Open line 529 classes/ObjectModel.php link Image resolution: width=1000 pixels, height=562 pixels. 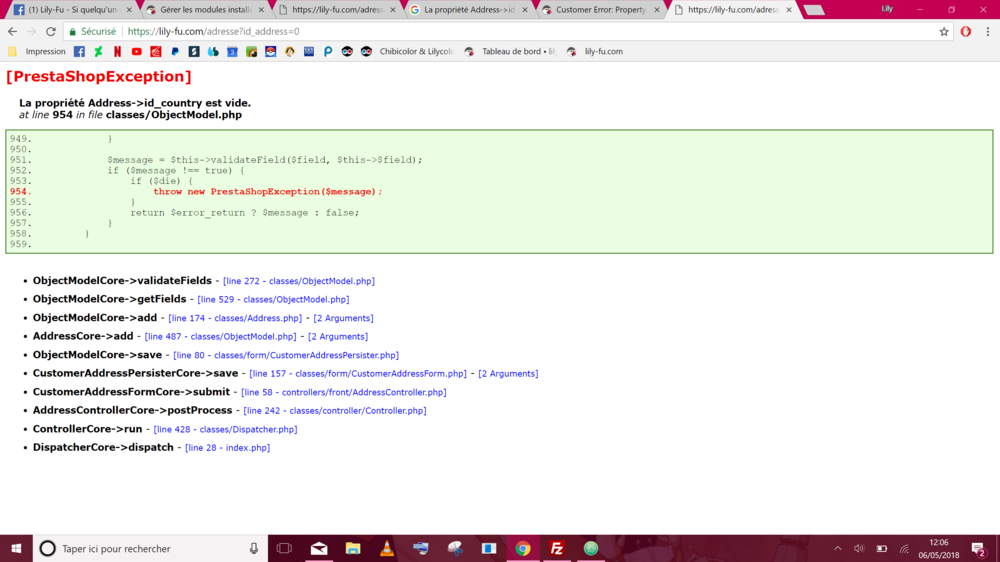(x=274, y=300)
